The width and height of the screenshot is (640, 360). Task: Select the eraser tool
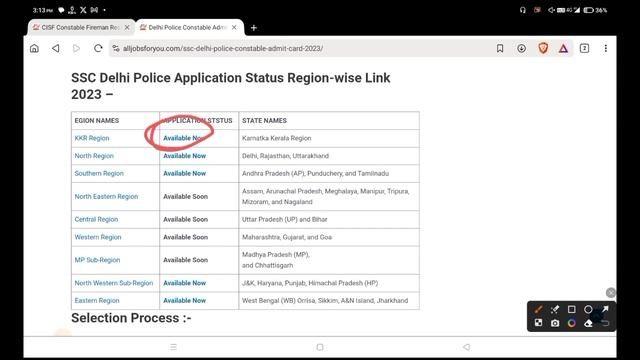coord(588,323)
